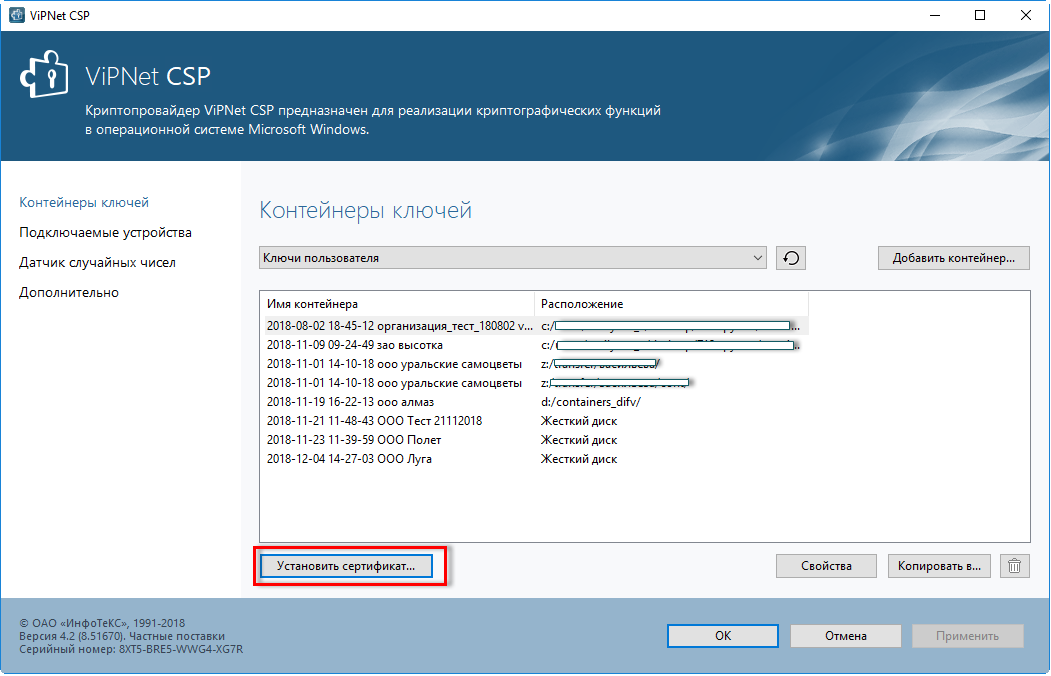This screenshot has height=676, width=1051.
Task: Click Установить сертификат button
Action: point(346,566)
